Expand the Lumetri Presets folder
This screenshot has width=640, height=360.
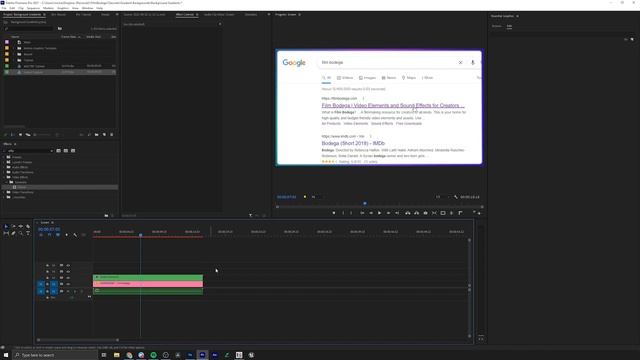point(4,162)
